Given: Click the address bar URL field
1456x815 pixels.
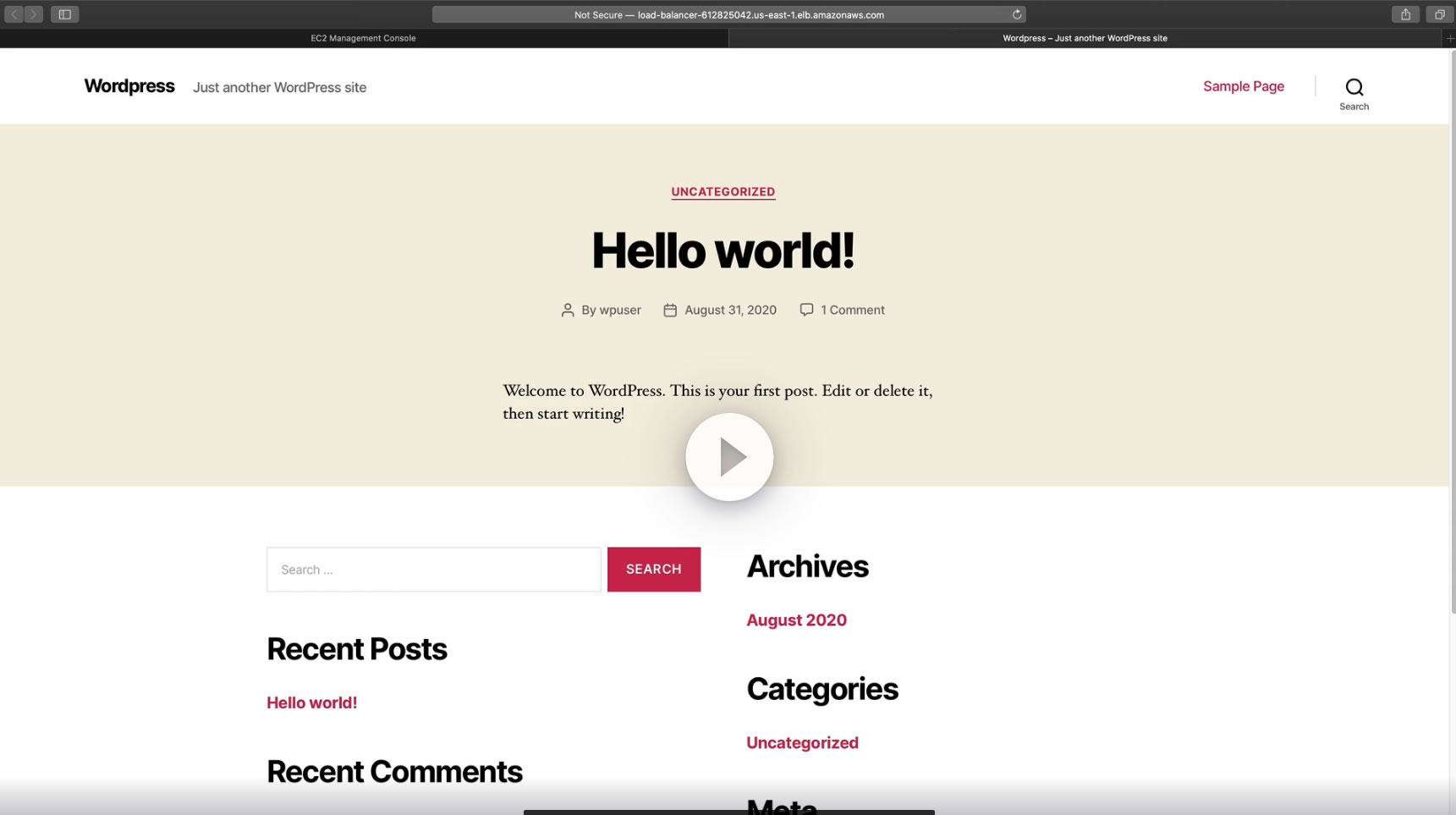Looking at the screenshot, I should (x=728, y=14).
